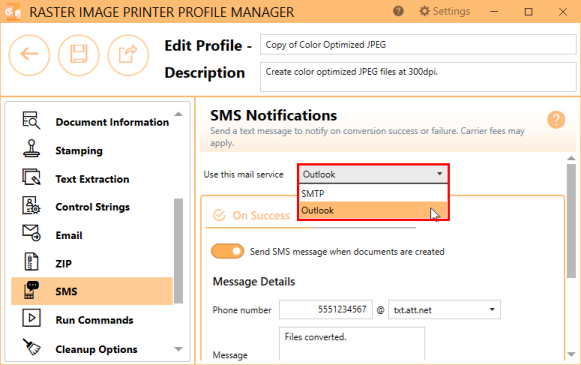Open Settings from the title bar
The image size is (581, 365).
pyautogui.click(x=444, y=11)
